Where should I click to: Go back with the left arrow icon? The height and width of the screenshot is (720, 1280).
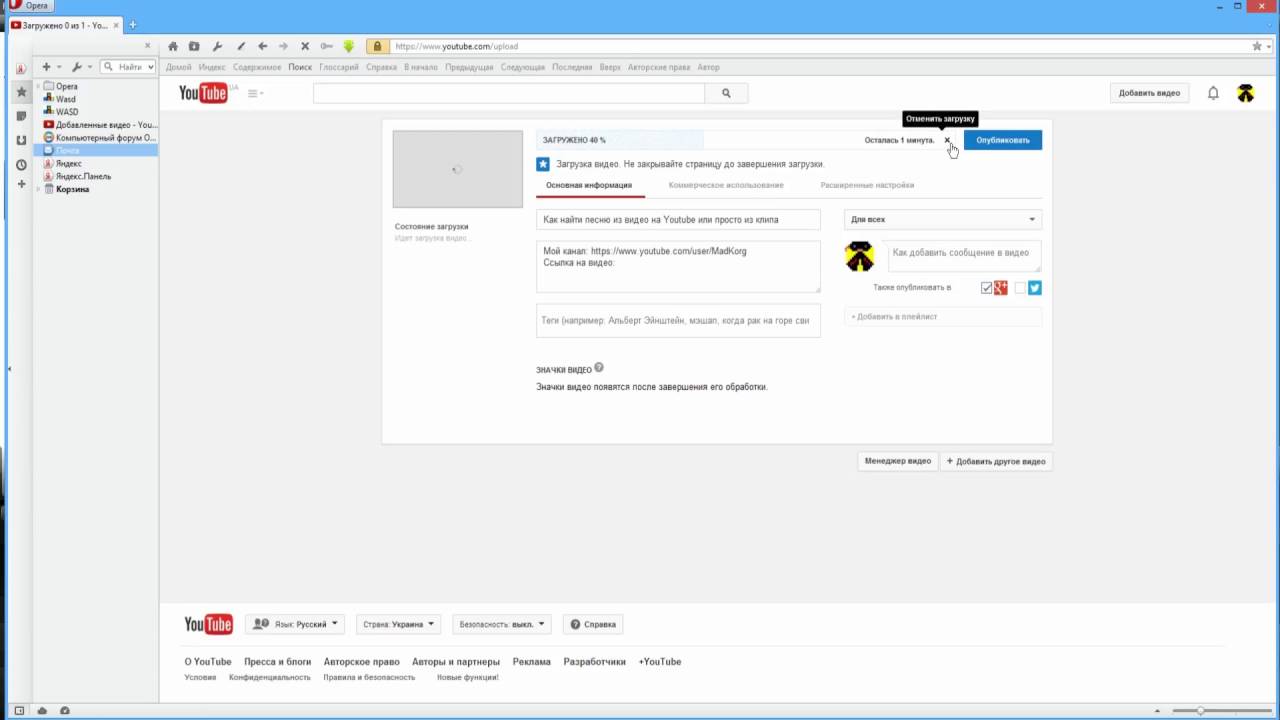coord(262,46)
